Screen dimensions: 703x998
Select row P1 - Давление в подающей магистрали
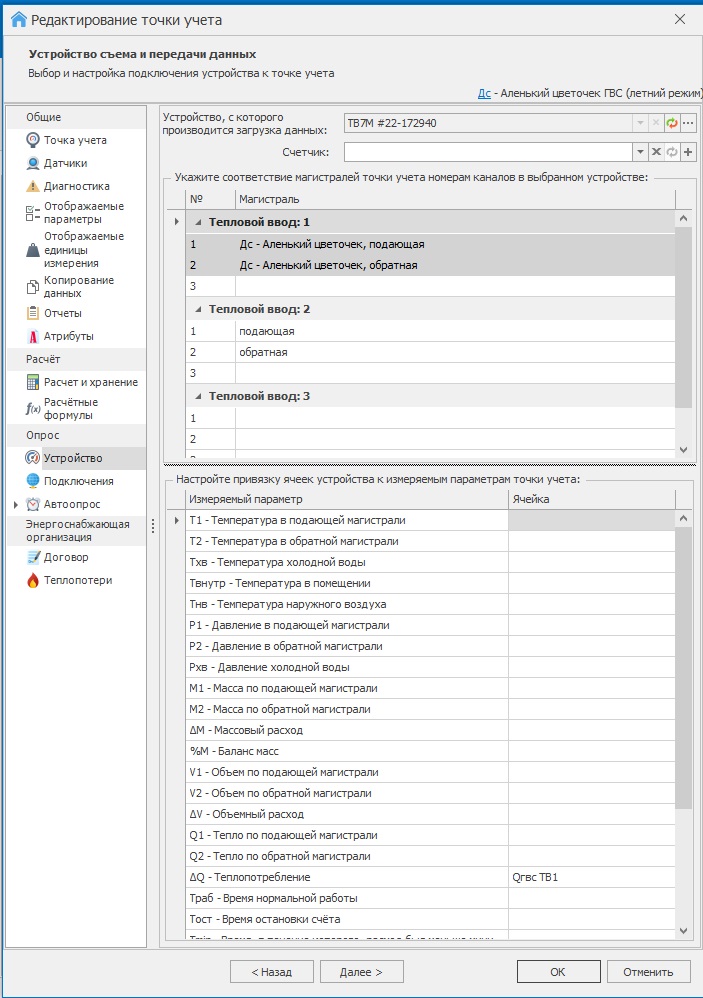pos(430,625)
